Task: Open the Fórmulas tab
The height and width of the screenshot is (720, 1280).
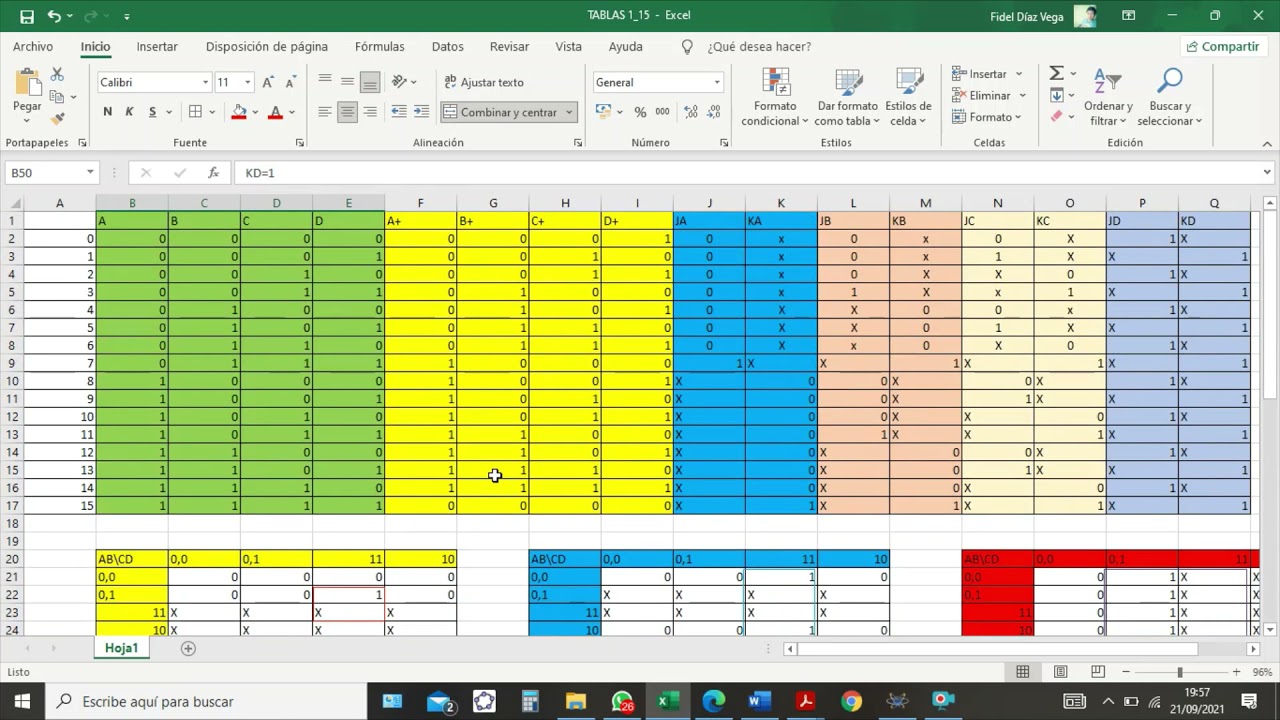Action: 380,47
